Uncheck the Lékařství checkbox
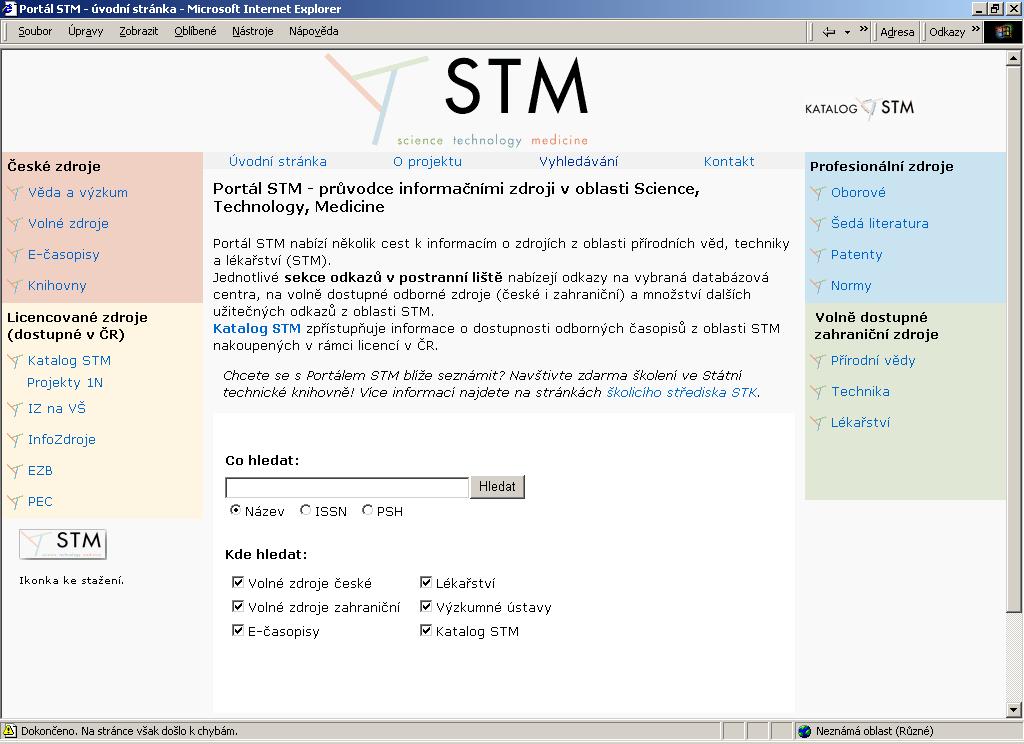Image resolution: width=1024 pixels, height=744 pixels. [x=426, y=582]
